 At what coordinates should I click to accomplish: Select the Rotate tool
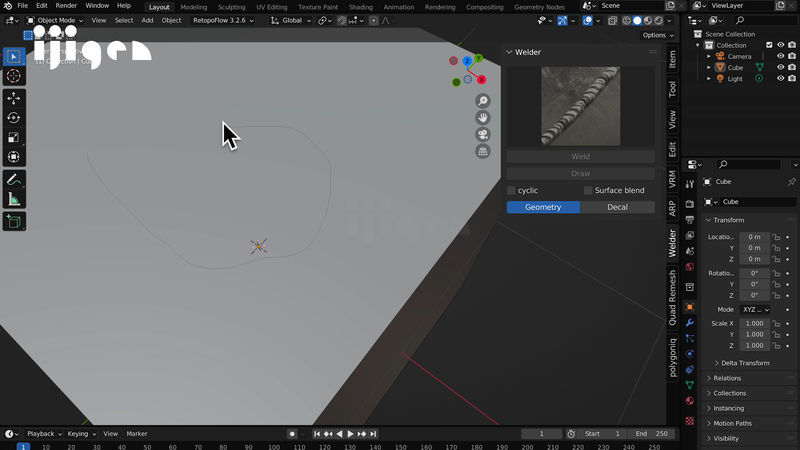point(14,118)
